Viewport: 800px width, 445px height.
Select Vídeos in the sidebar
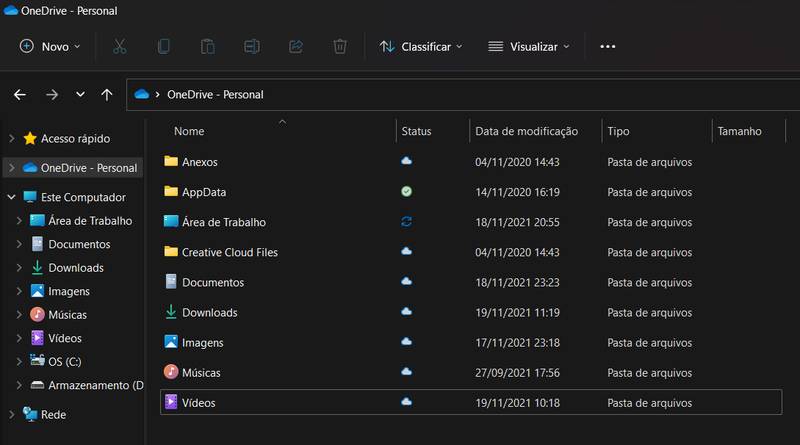(x=65, y=338)
